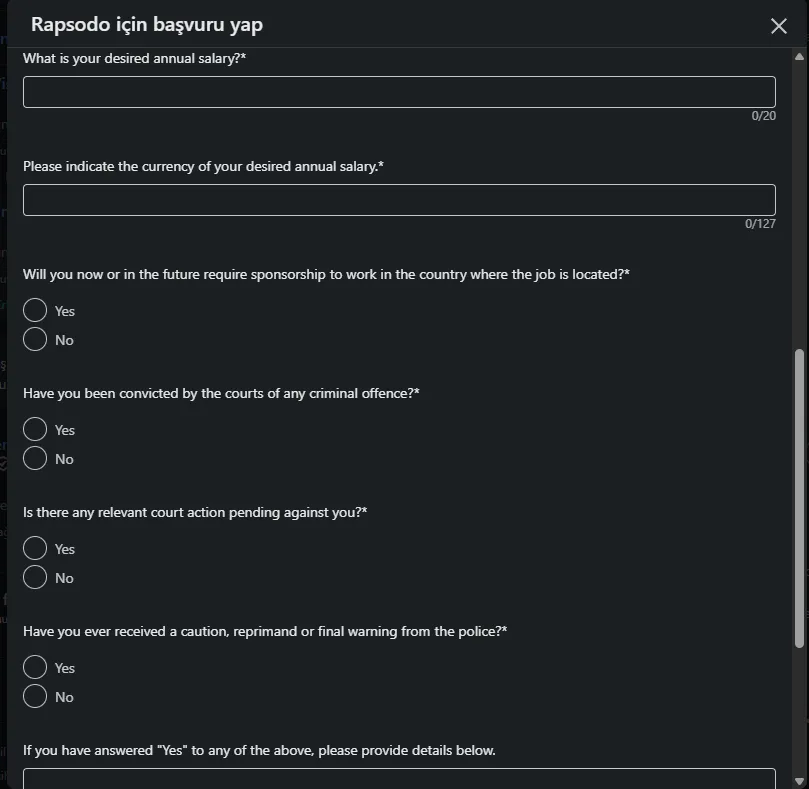Click the No label under criminal offence question
809x789 pixels.
pos(64,459)
